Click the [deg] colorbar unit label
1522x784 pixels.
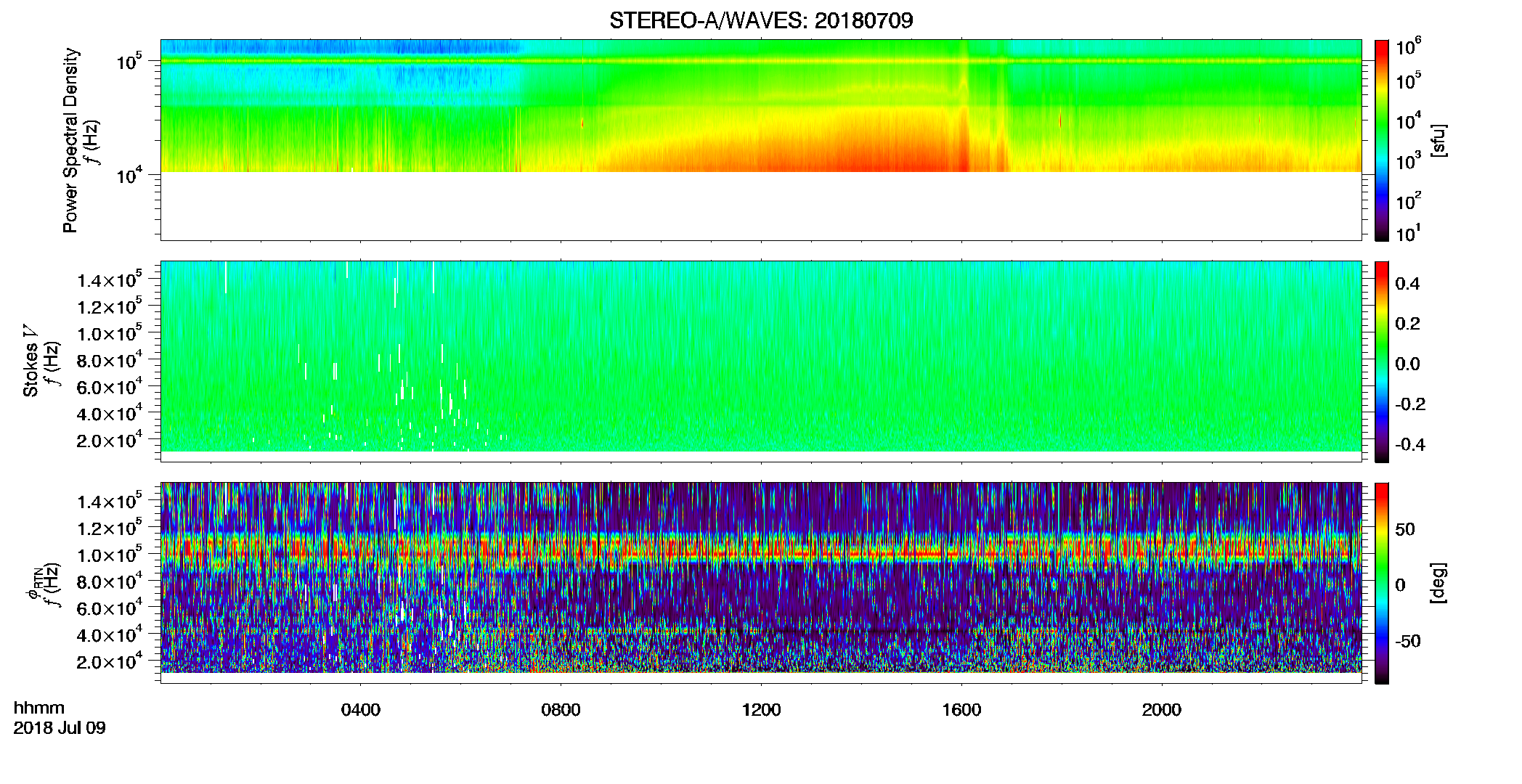1438,583
